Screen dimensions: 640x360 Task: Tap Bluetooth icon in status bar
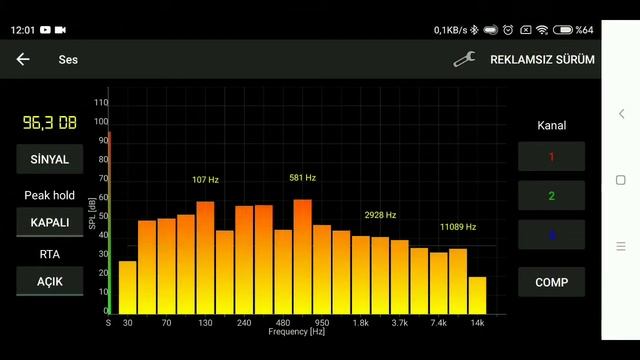click(x=474, y=30)
